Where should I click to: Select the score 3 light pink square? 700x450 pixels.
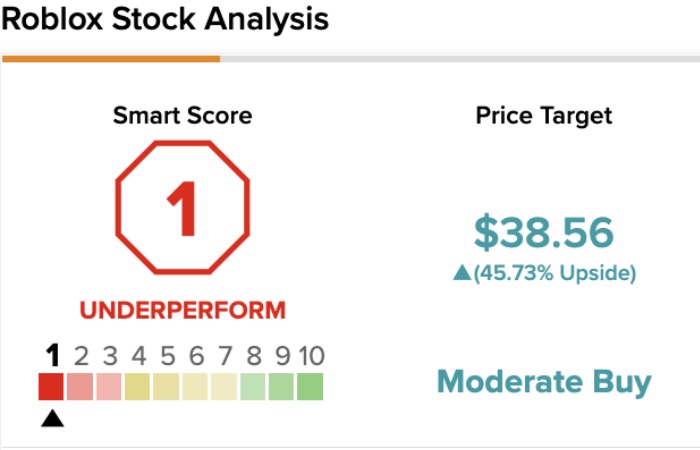pos(108,387)
